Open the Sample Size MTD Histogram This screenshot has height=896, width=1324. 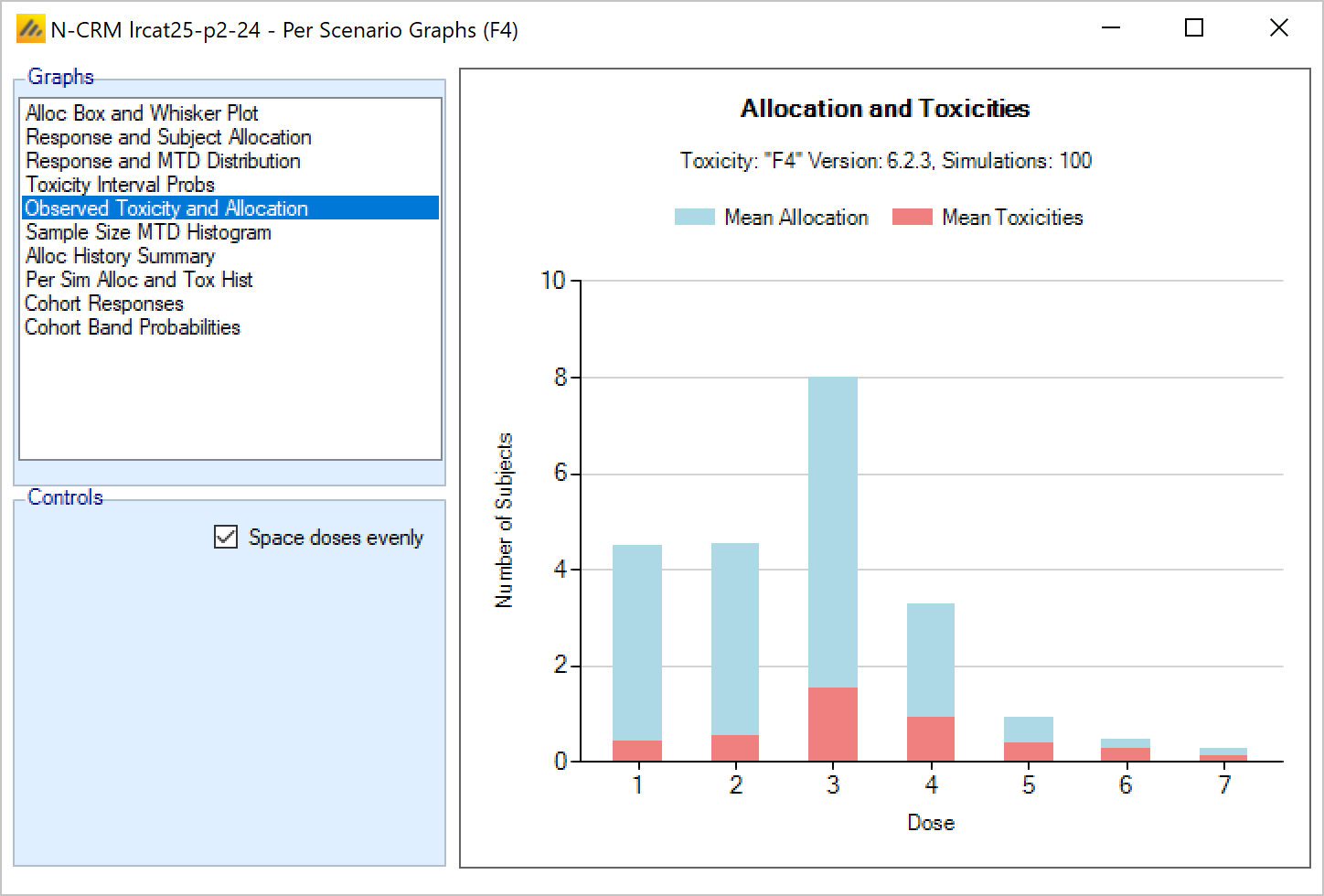tap(148, 232)
